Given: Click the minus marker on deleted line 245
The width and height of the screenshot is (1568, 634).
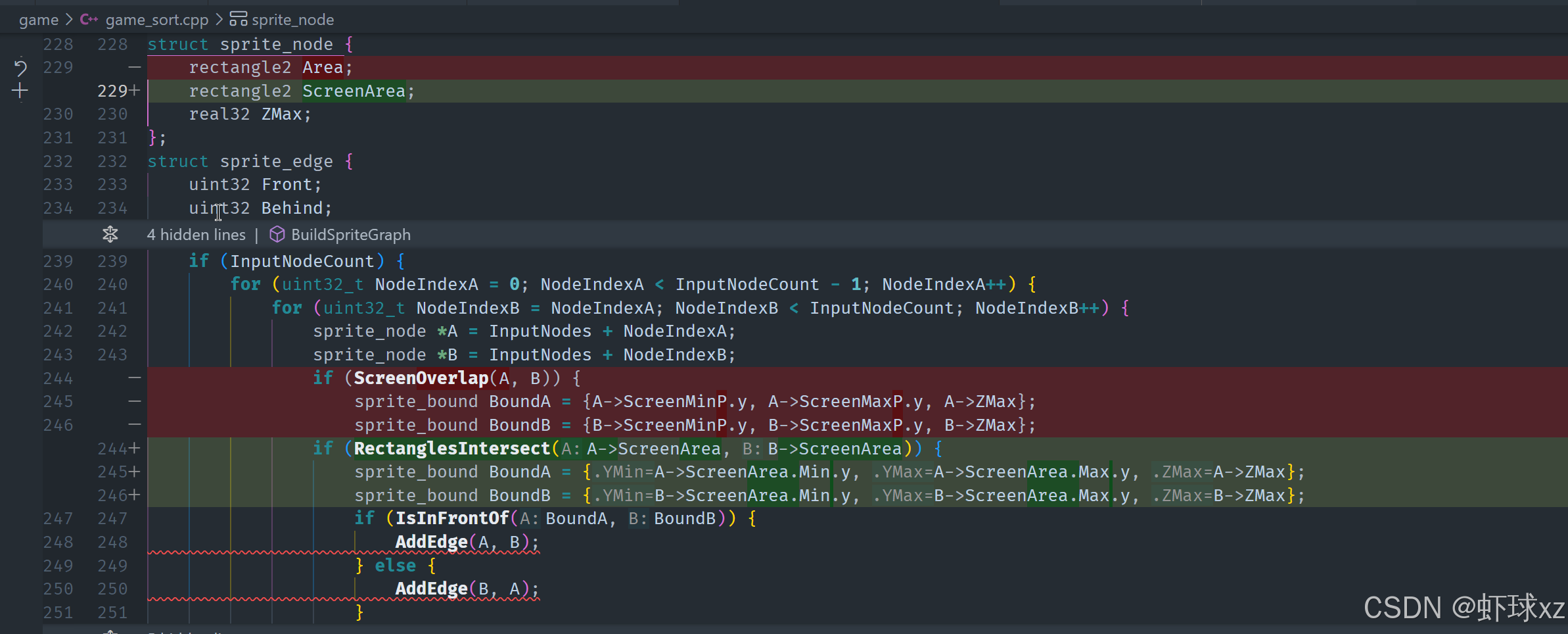Looking at the screenshot, I should click(x=135, y=401).
